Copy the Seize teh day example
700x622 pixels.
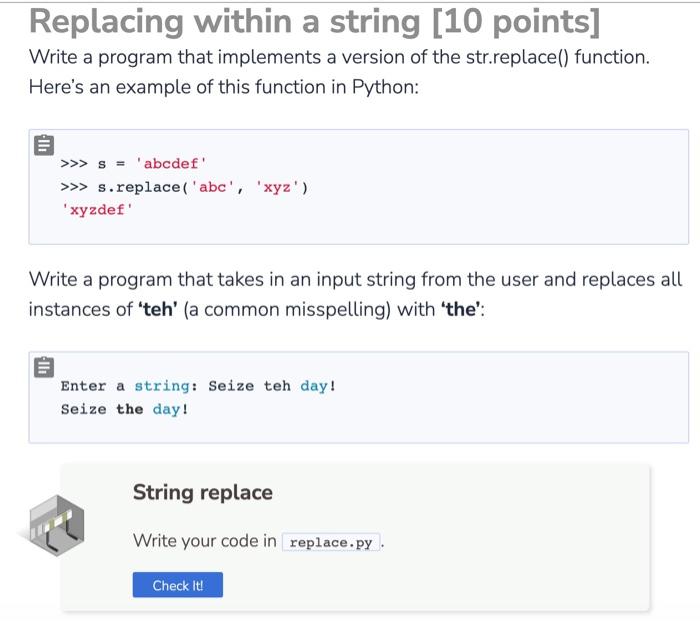(44, 367)
